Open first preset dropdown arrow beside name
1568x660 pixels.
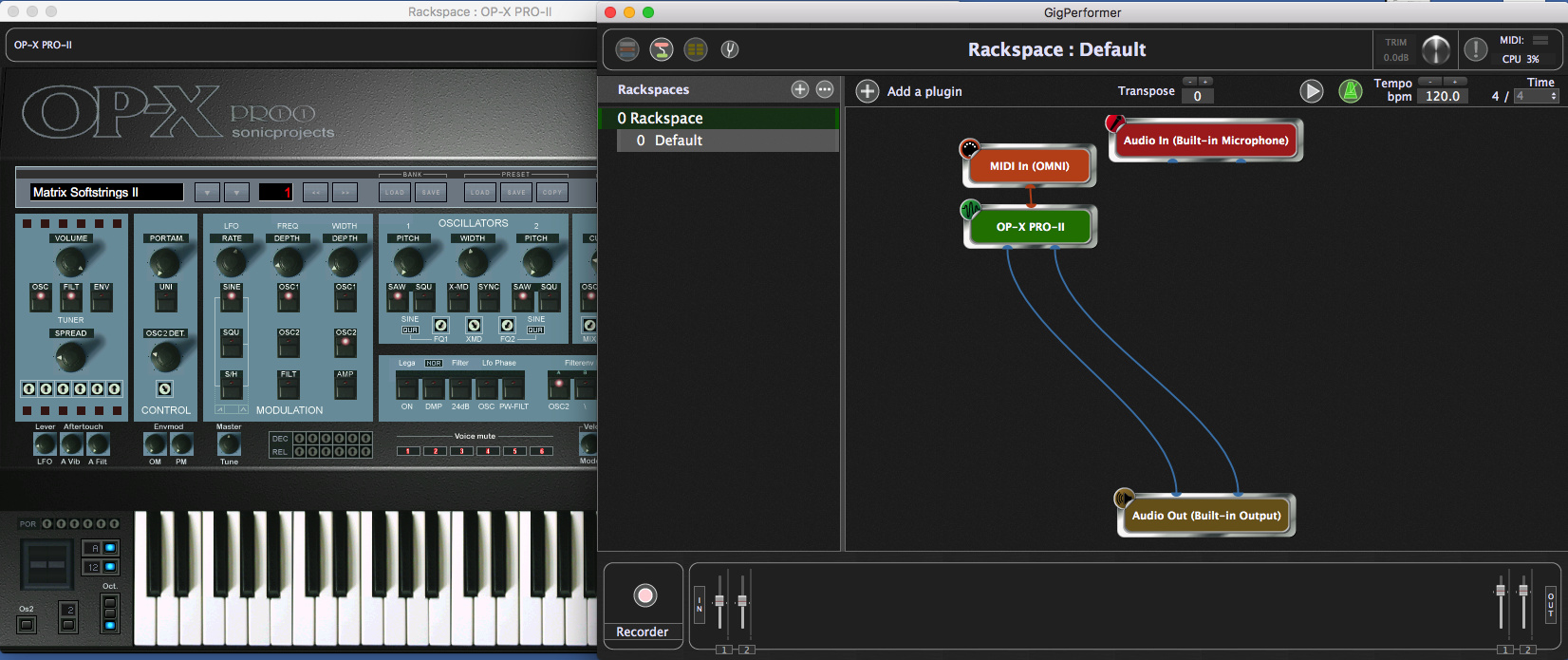tap(207, 192)
